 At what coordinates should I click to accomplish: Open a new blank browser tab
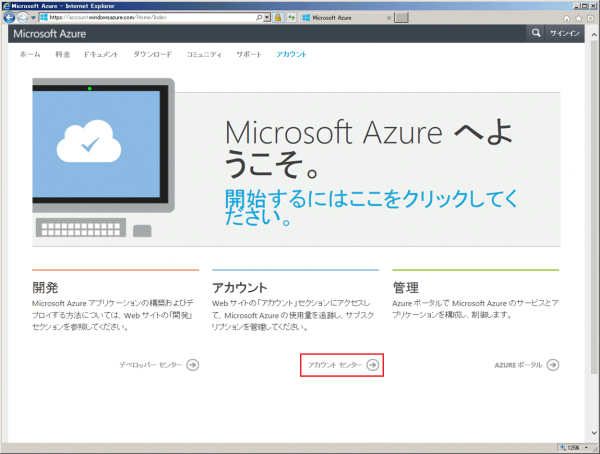click(x=401, y=18)
